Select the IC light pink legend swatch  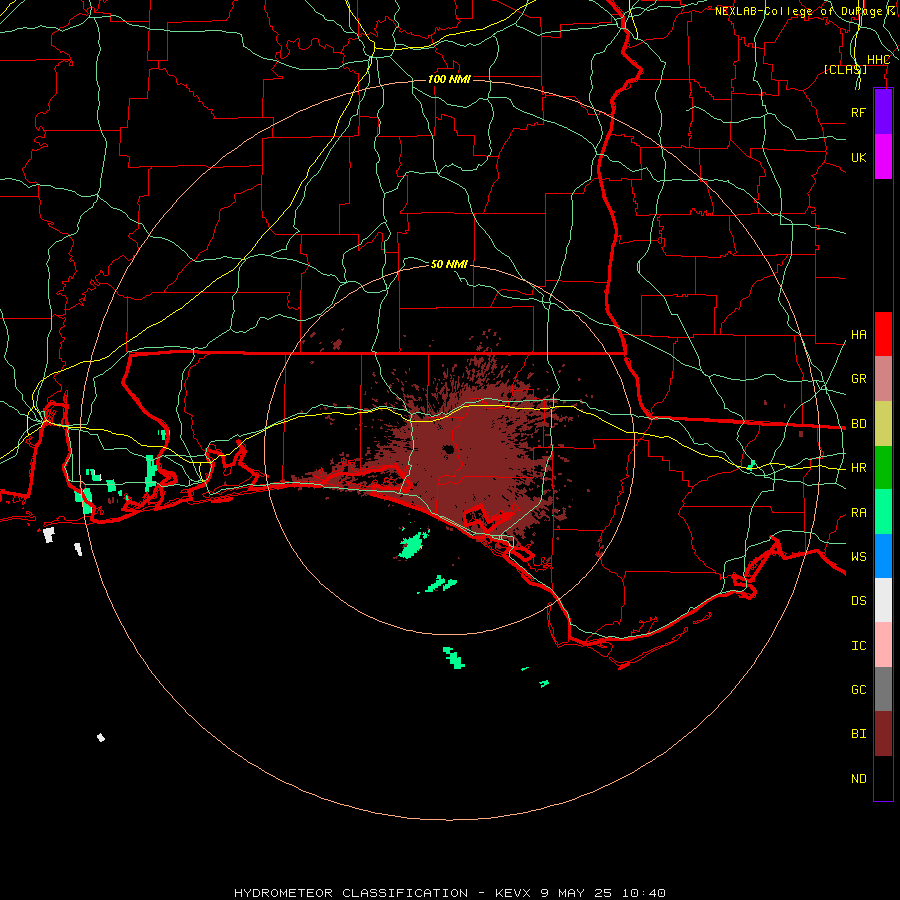point(883,645)
